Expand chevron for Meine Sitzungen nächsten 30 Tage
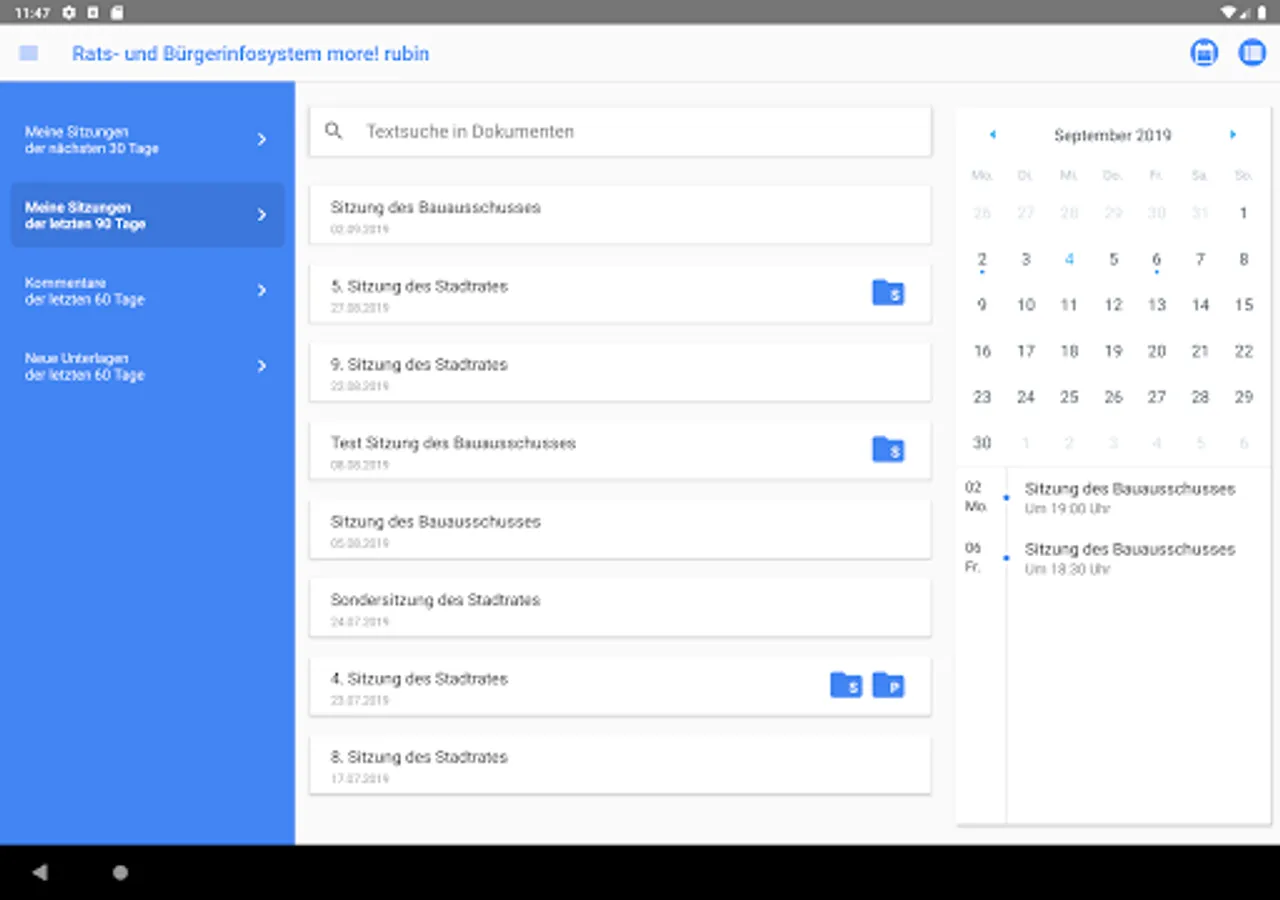 [262, 140]
